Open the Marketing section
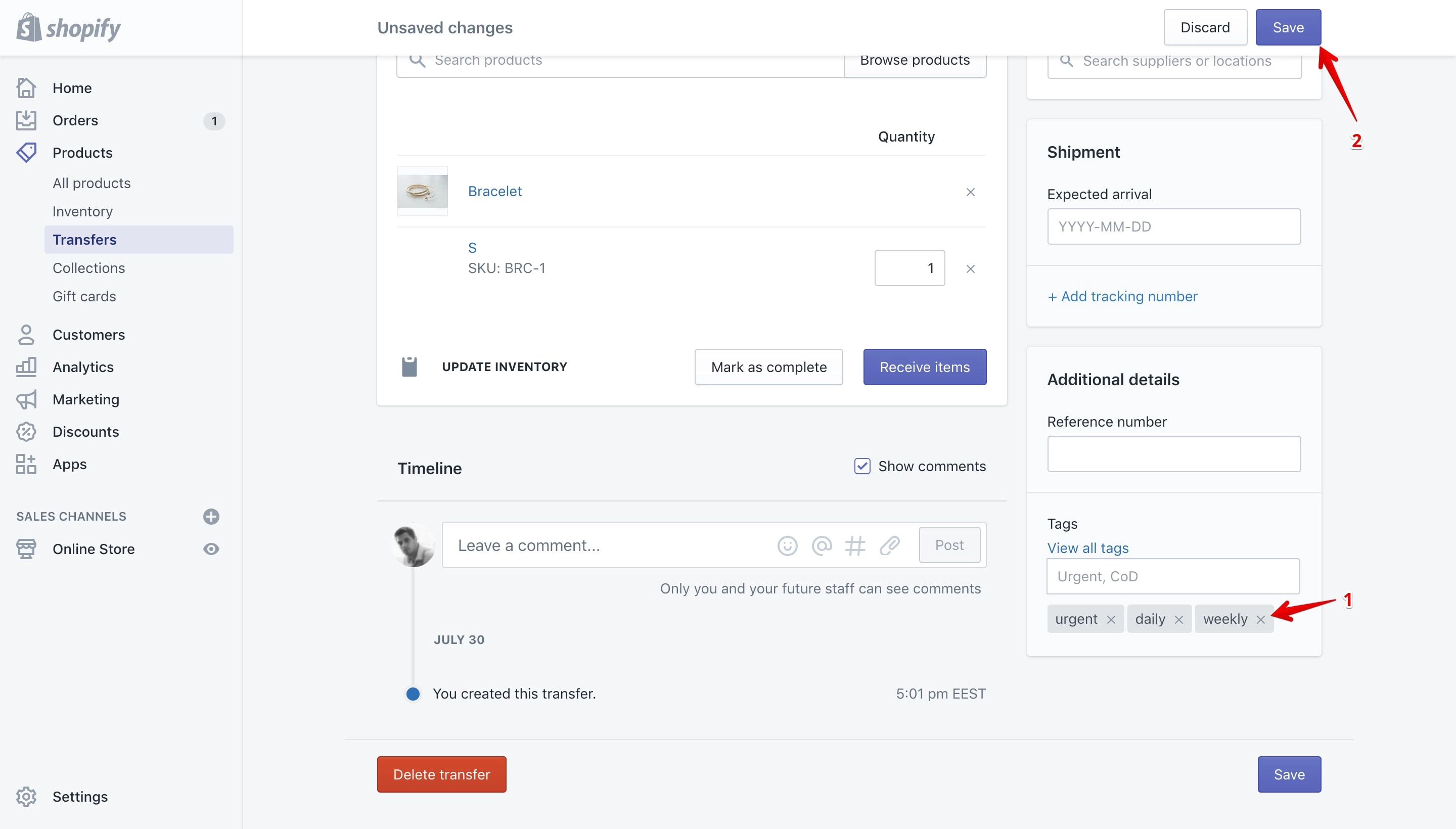1456x829 pixels. coord(86,400)
